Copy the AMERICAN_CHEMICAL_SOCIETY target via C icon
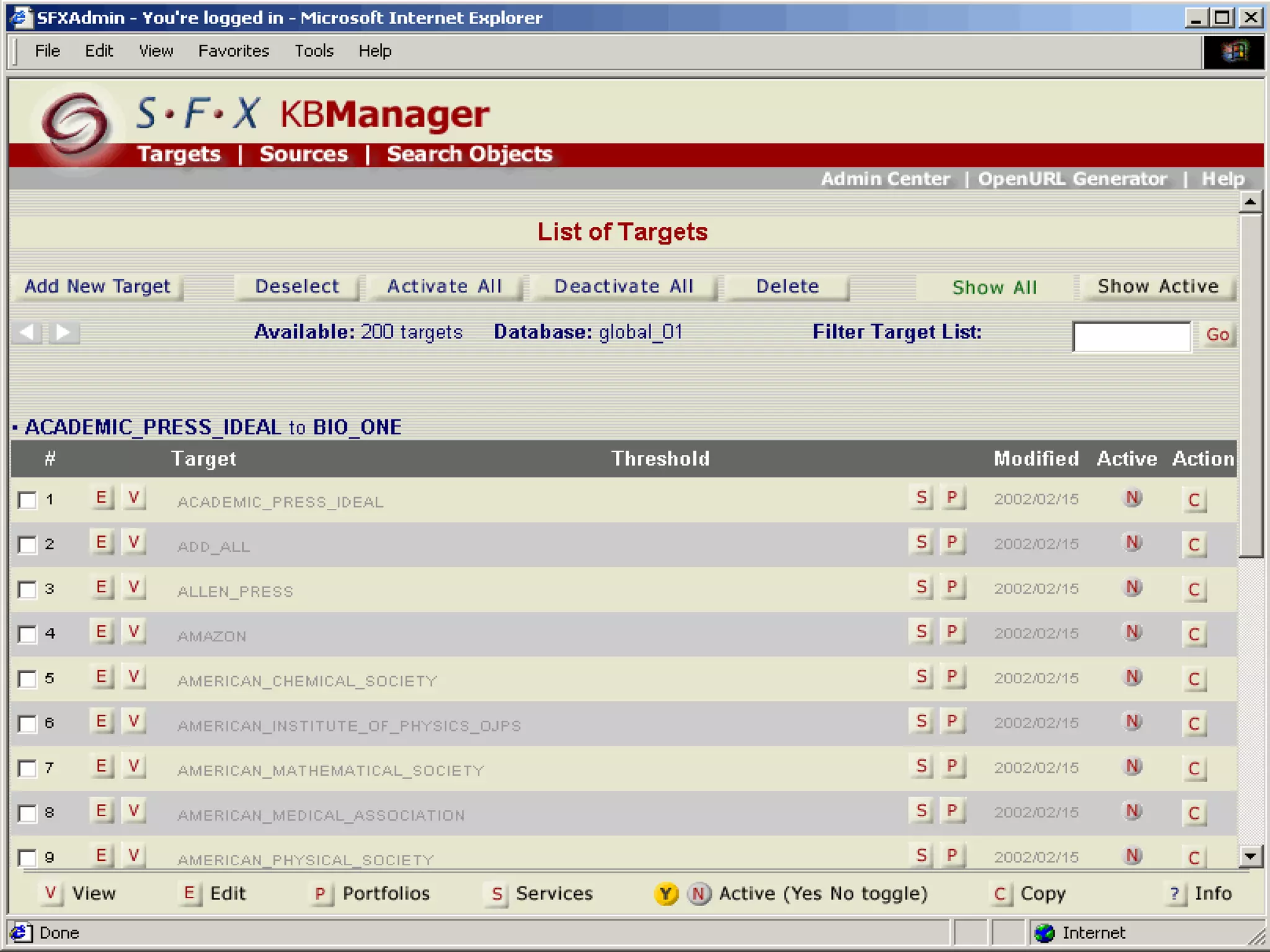Image resolution: width=1270 pixels, height=952 pixels. (1194, 679)
